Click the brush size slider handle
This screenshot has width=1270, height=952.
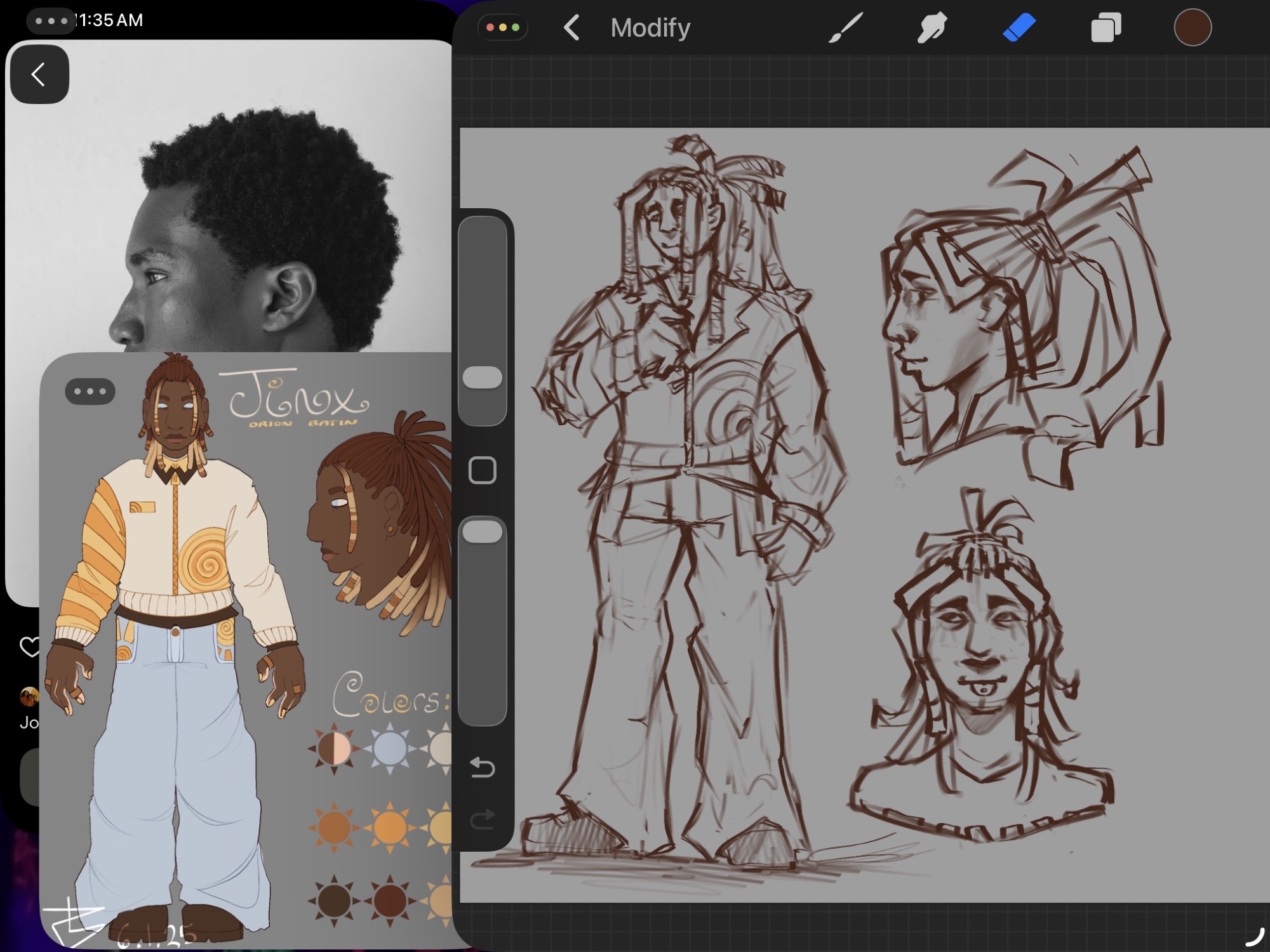coord(482,377)
